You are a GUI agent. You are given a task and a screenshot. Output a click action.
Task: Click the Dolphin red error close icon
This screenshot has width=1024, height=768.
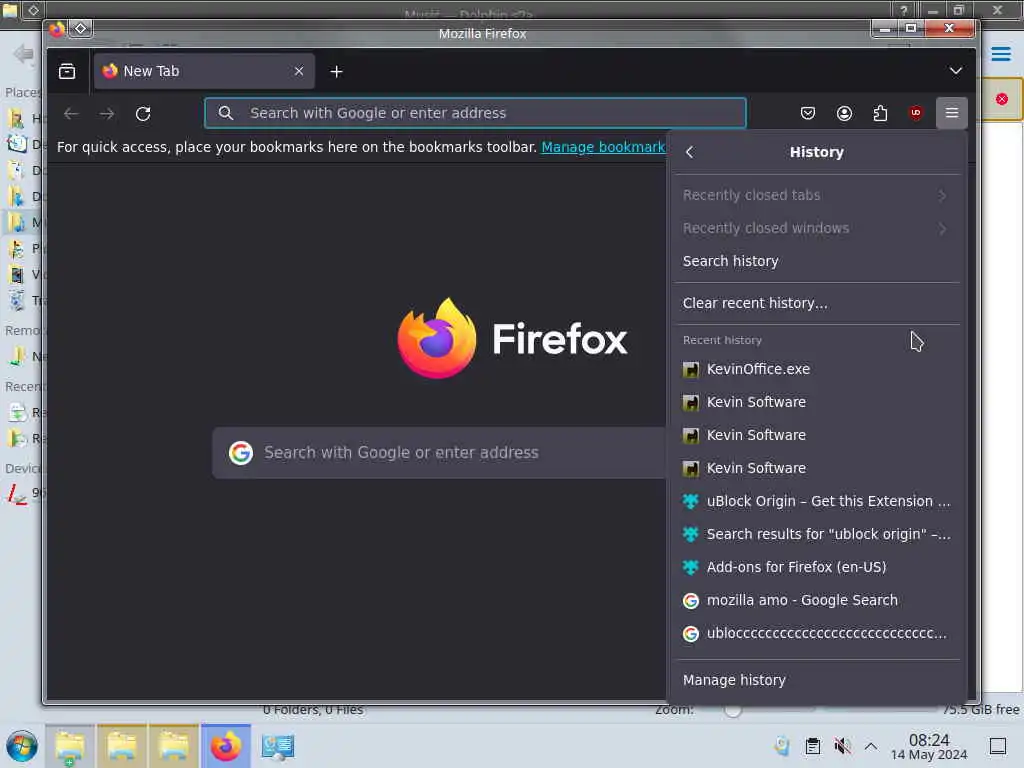click(x=1002, y=99)
